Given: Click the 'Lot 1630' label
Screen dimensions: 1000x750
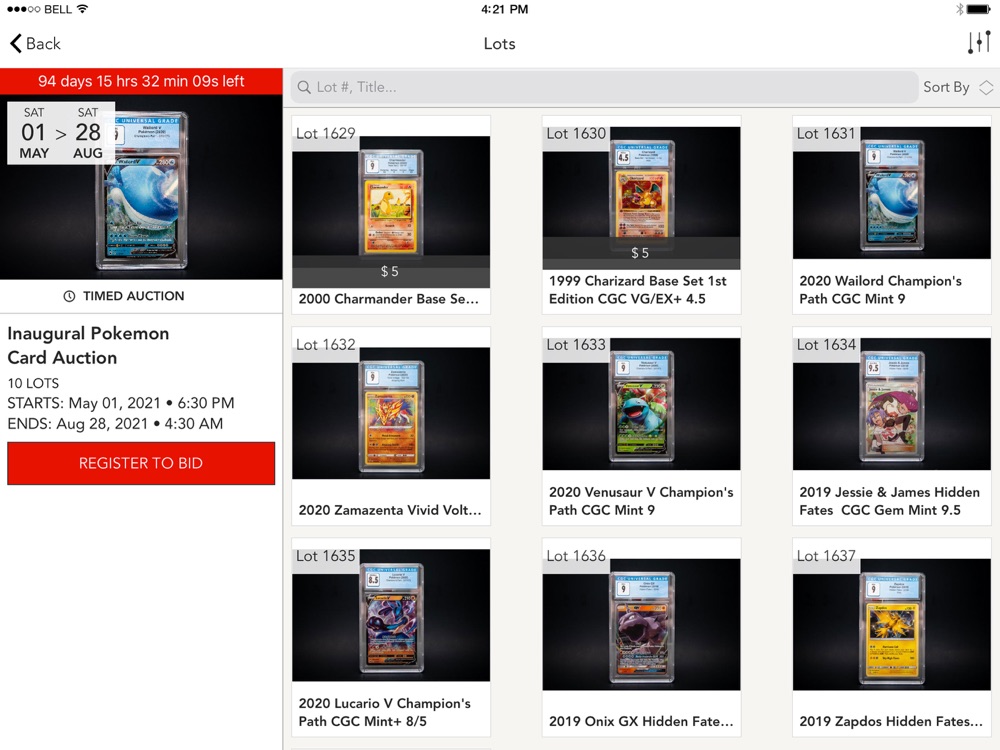Looking at the screenshot, I should click(x=576, y=133).
